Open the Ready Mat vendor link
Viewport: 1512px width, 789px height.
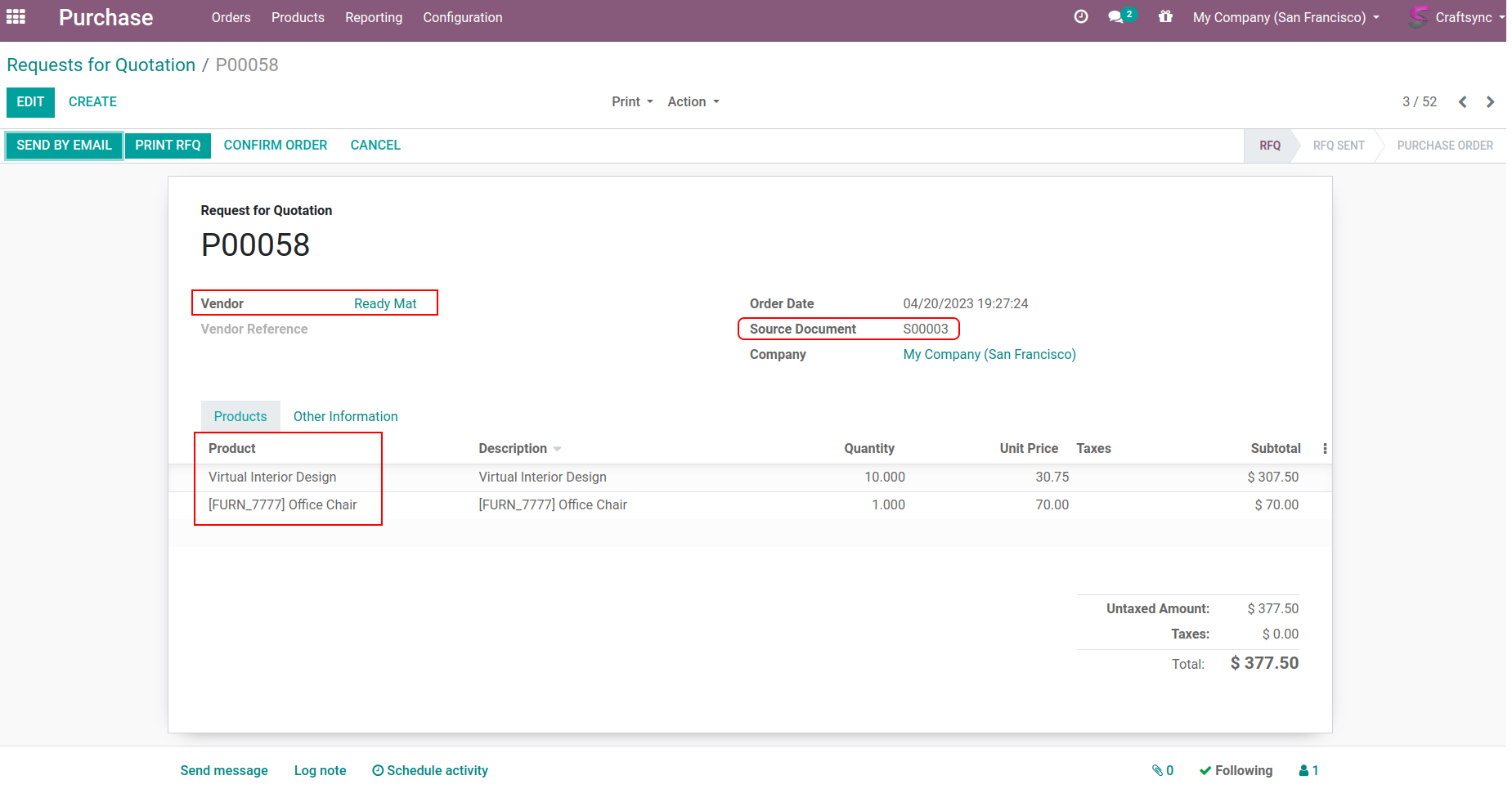click(385, 303)
